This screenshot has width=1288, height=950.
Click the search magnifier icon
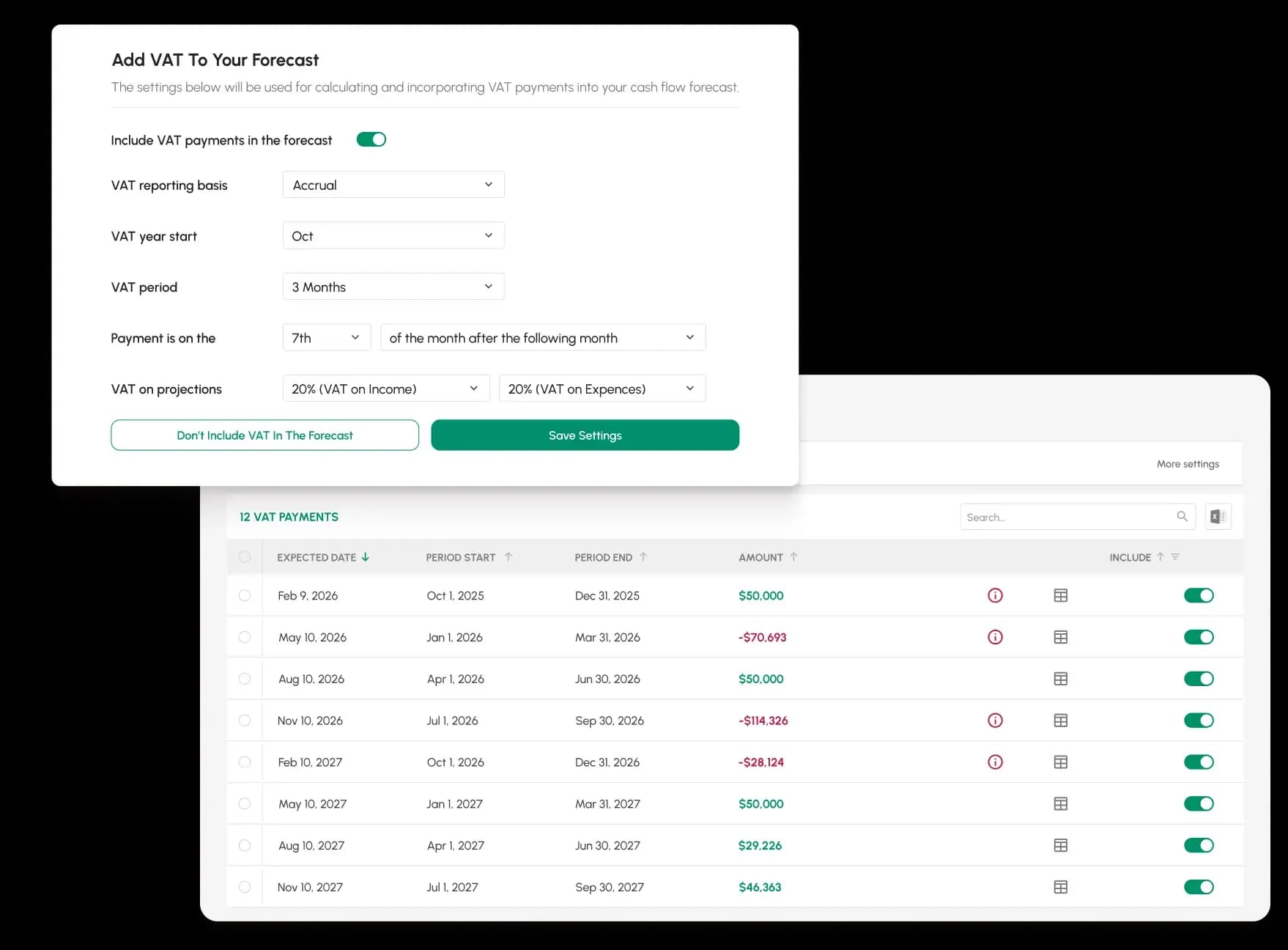(x=1182, y=517)
